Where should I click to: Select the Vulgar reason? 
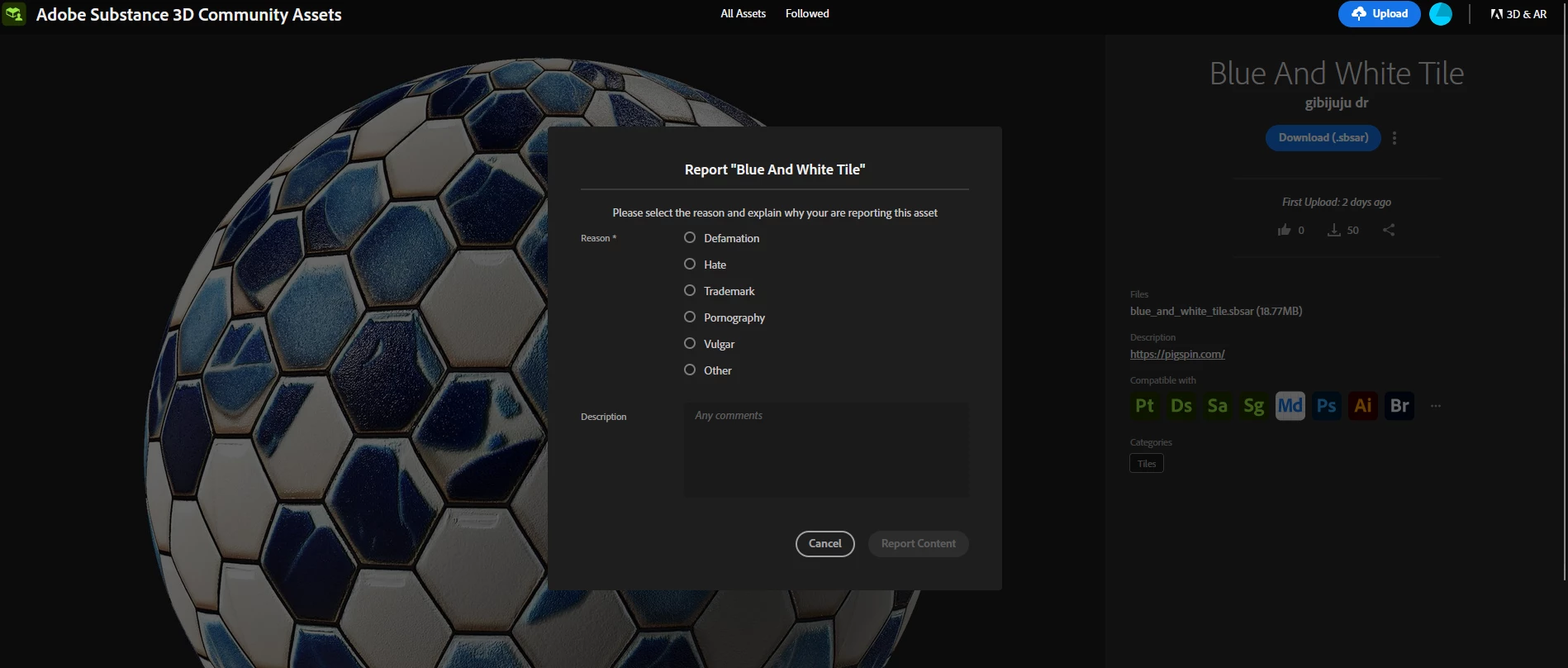[690, 343]
